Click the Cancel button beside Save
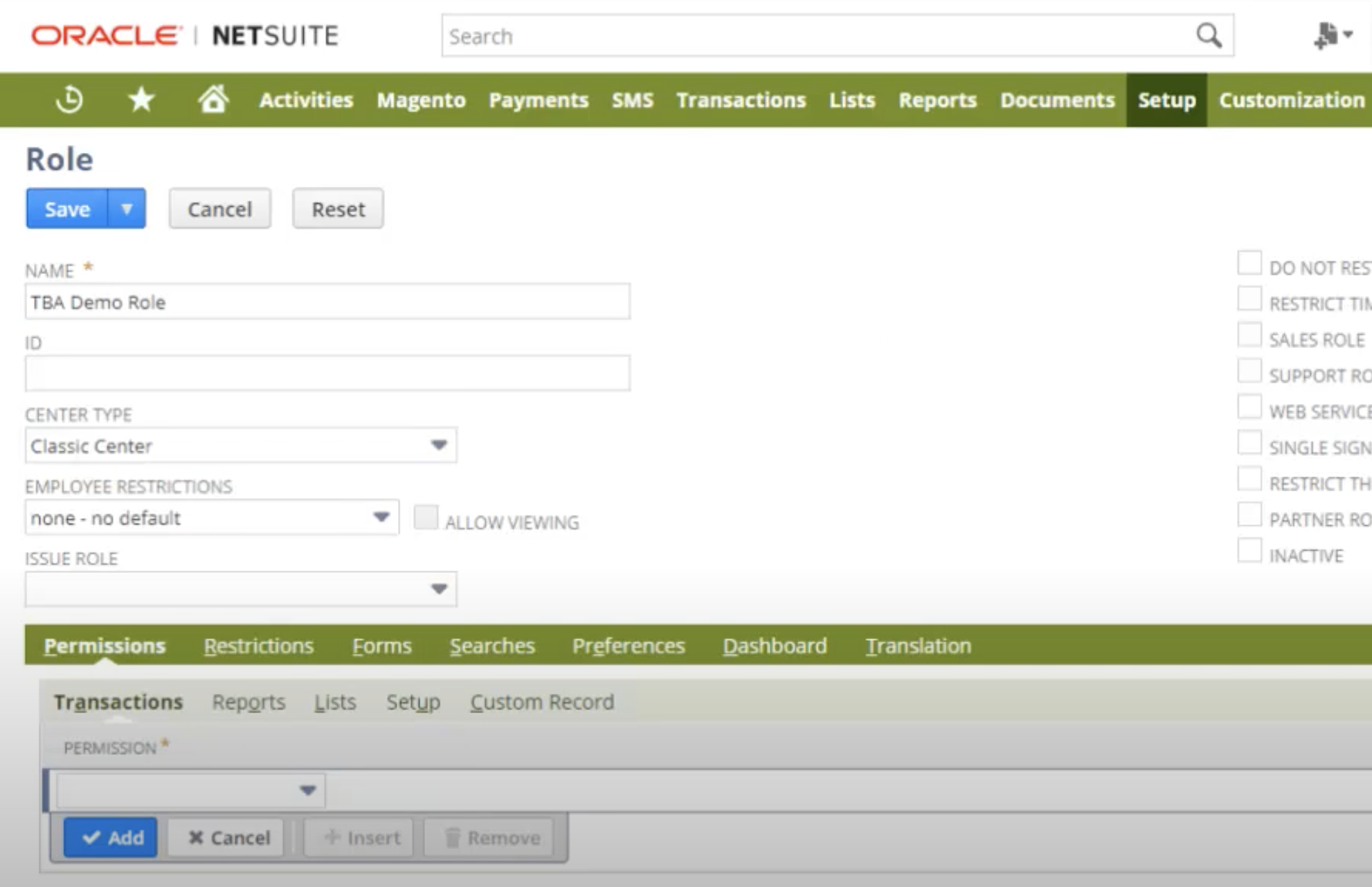Screen dimensions: 1372x887 tap(219, 208)
